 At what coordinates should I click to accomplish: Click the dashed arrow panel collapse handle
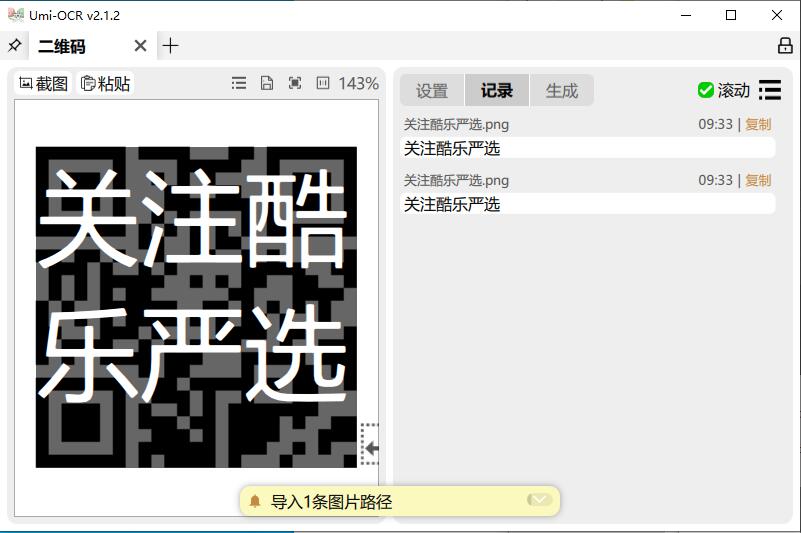click(370, 444)
